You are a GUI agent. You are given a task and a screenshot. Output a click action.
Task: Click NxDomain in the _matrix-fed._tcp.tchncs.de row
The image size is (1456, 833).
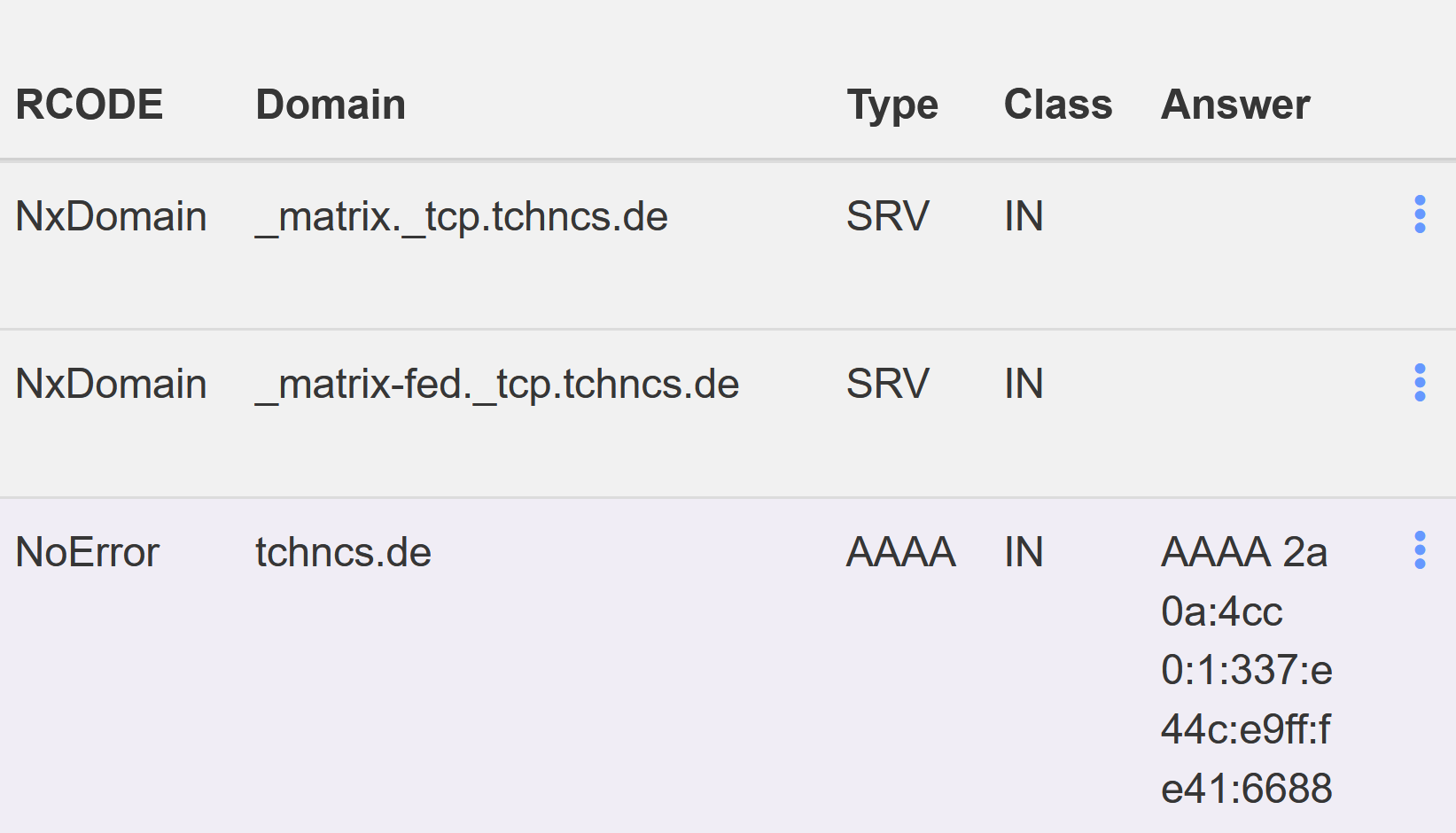(111, 384)
